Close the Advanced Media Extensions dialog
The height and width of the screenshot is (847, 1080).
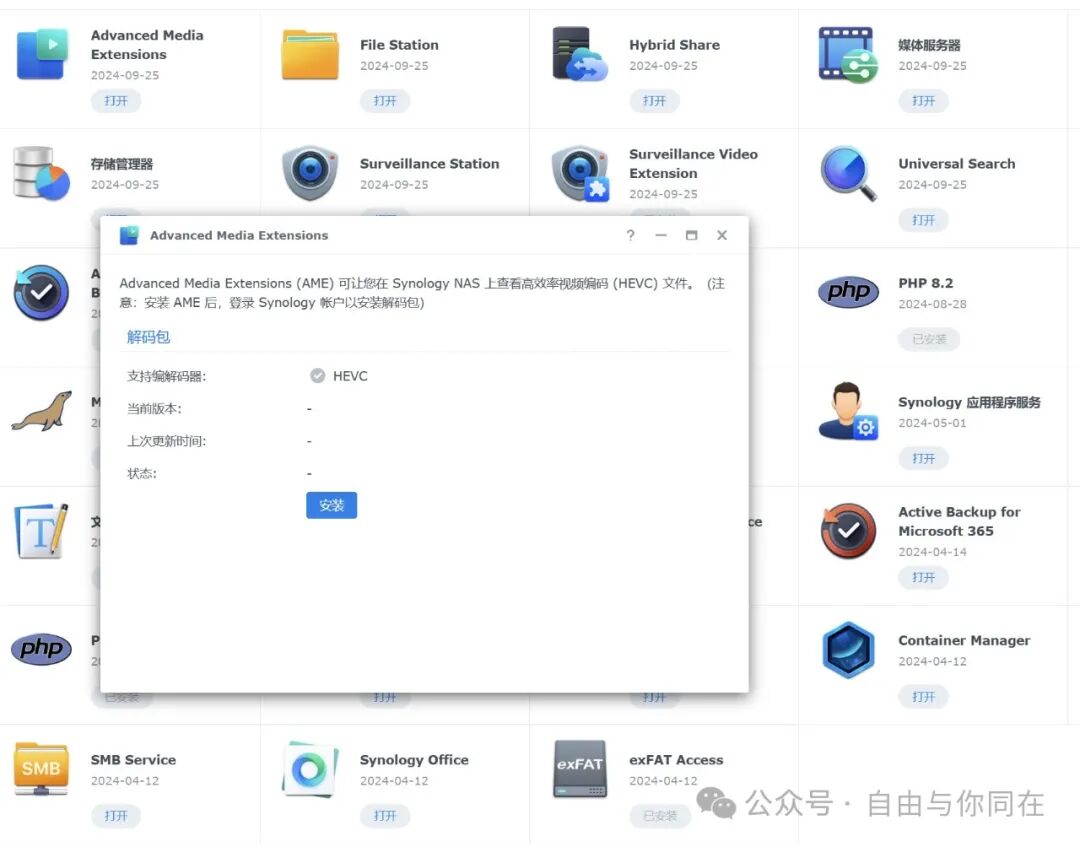click(x=722, y=236)
